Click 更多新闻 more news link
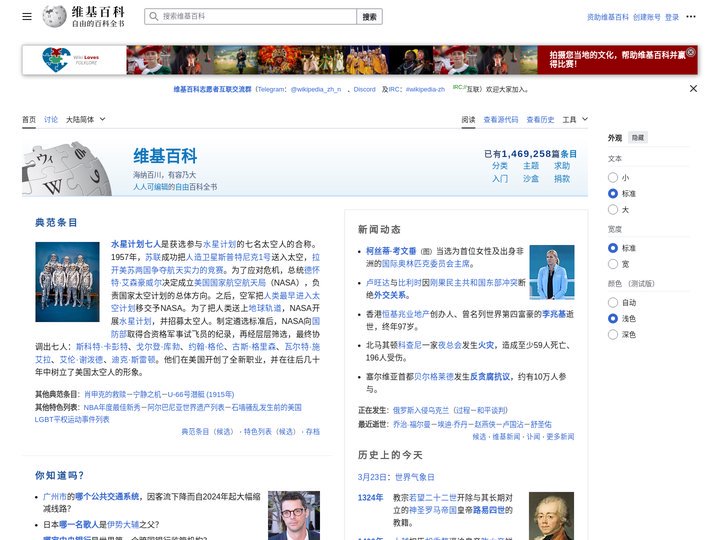This screenshot has height=540, width=720. pyautogui.click(x=560, y=436)
